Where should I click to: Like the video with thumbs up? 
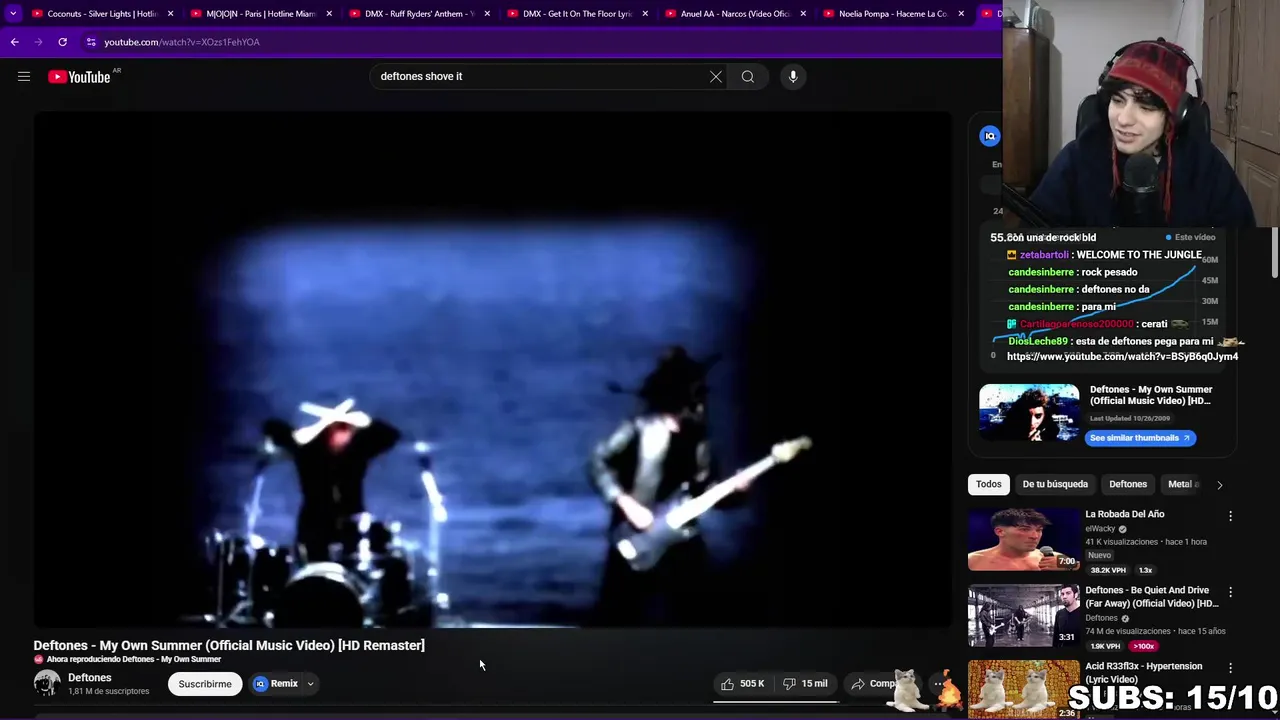pos(742,684)
